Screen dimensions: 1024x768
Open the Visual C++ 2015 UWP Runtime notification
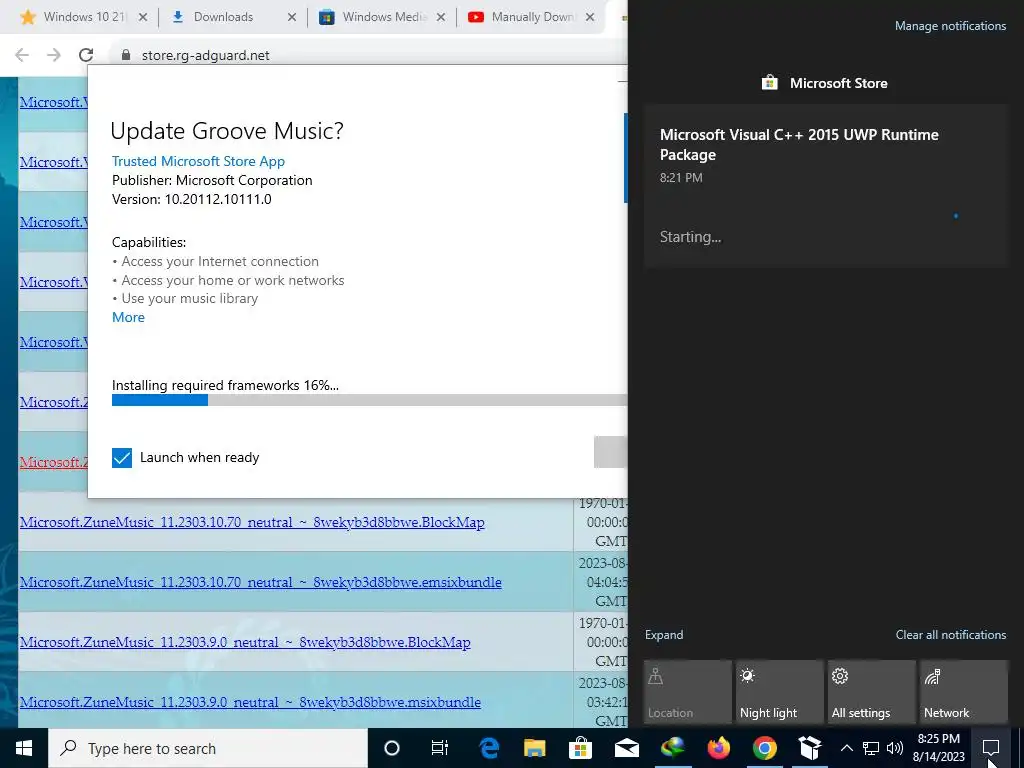(x=826, y=186)
